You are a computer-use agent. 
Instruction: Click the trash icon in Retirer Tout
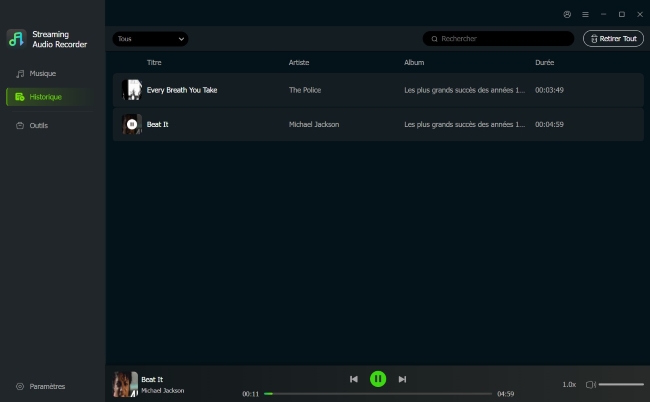pos(594,39)
